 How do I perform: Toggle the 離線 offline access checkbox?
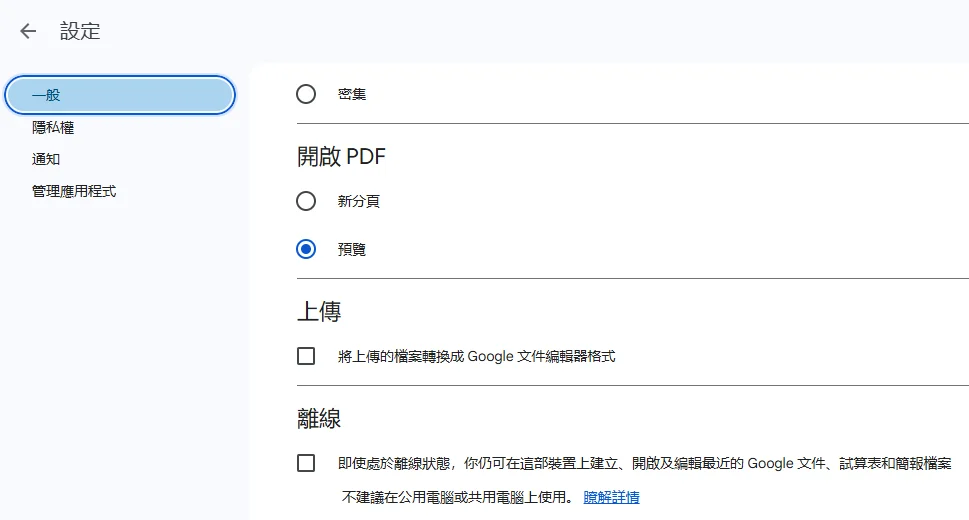pos(306,463)
